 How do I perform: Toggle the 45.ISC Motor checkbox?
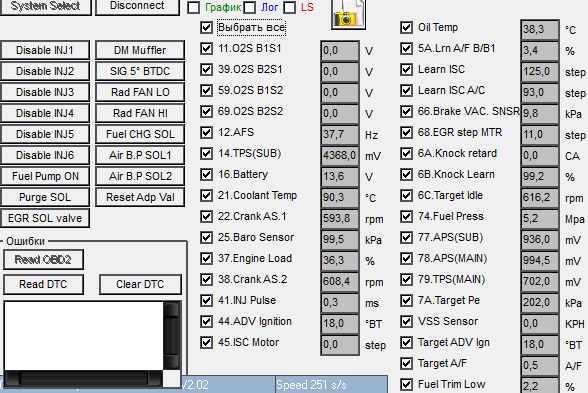point(206,342)
